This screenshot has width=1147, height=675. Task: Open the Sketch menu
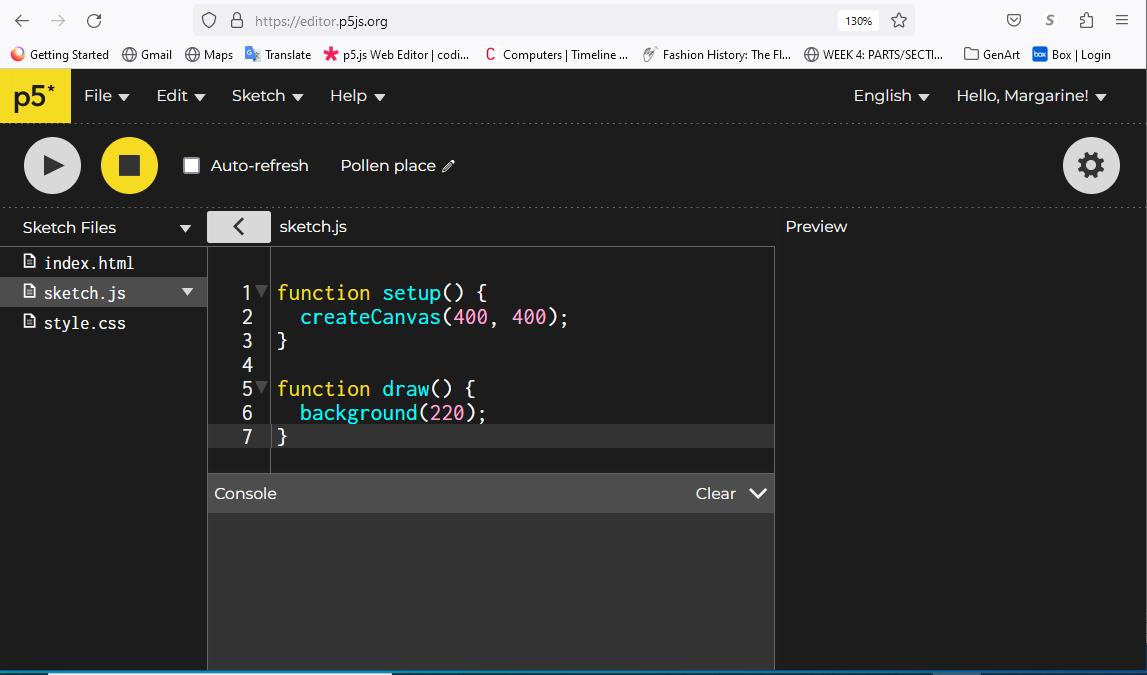[266, 96]
